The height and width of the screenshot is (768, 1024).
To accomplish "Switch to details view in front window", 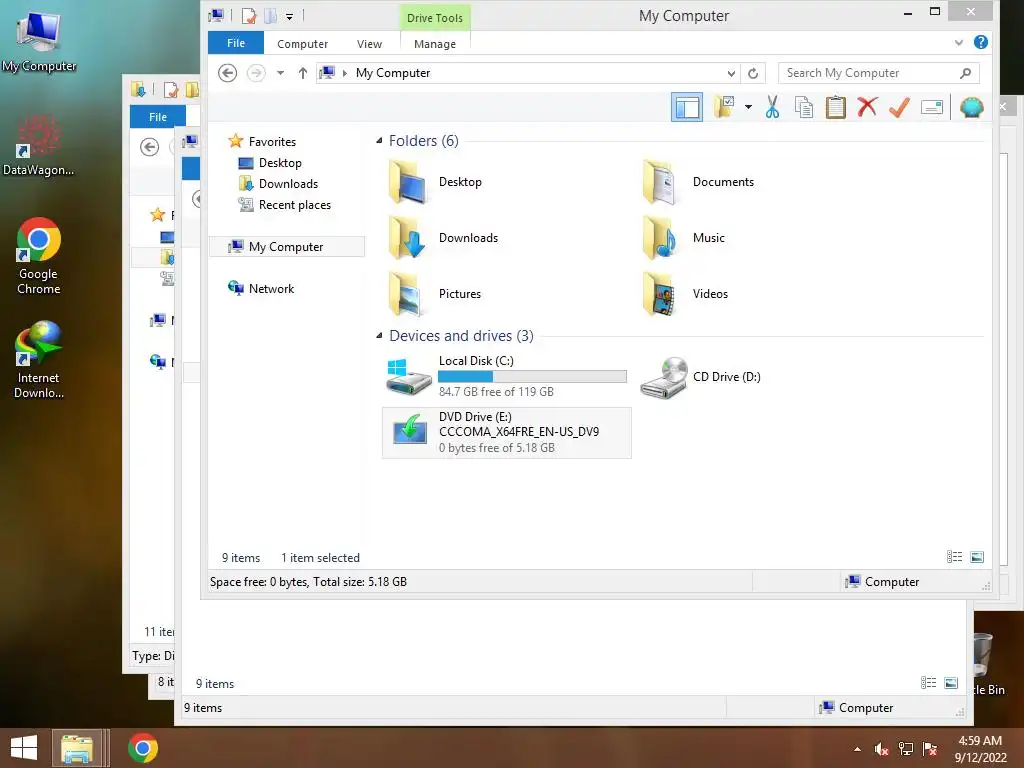I will tap(954, 557).
